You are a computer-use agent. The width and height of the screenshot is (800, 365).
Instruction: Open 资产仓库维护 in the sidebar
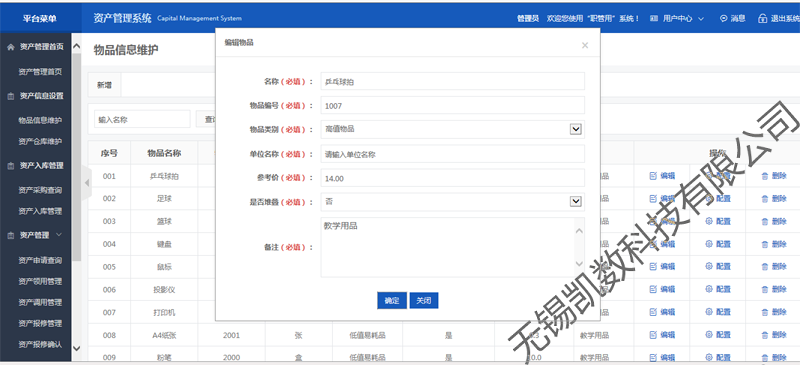click(x=40, y=141)
